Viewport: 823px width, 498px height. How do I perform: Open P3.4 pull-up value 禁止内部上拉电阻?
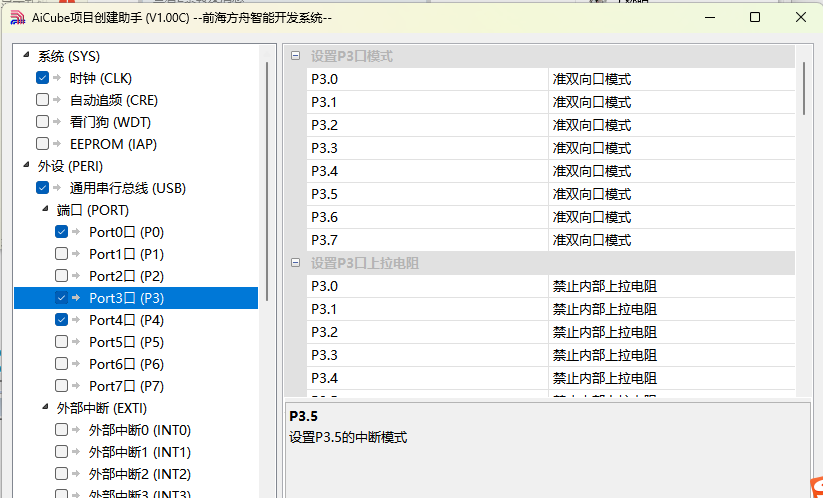[x=672, y=378]
